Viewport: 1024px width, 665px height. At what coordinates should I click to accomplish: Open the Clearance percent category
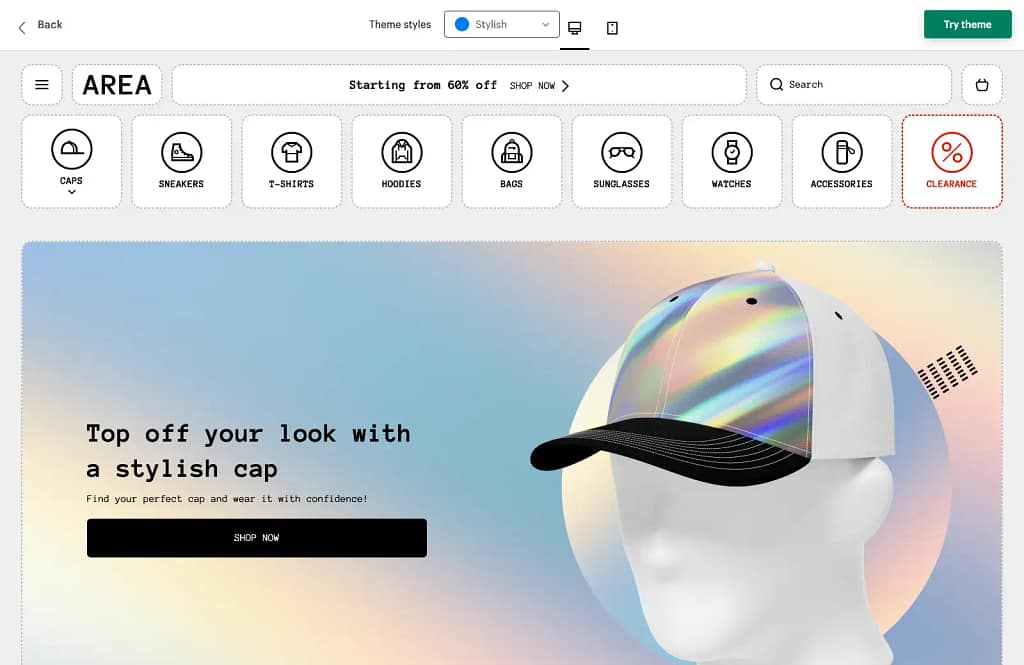pyautogui.click(x=951, y=153)
